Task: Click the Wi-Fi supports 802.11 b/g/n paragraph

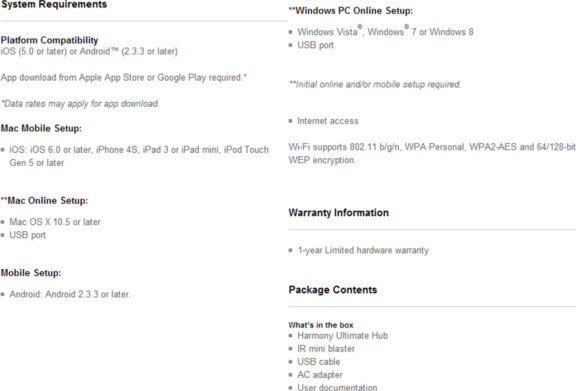Action: point(432,154)
